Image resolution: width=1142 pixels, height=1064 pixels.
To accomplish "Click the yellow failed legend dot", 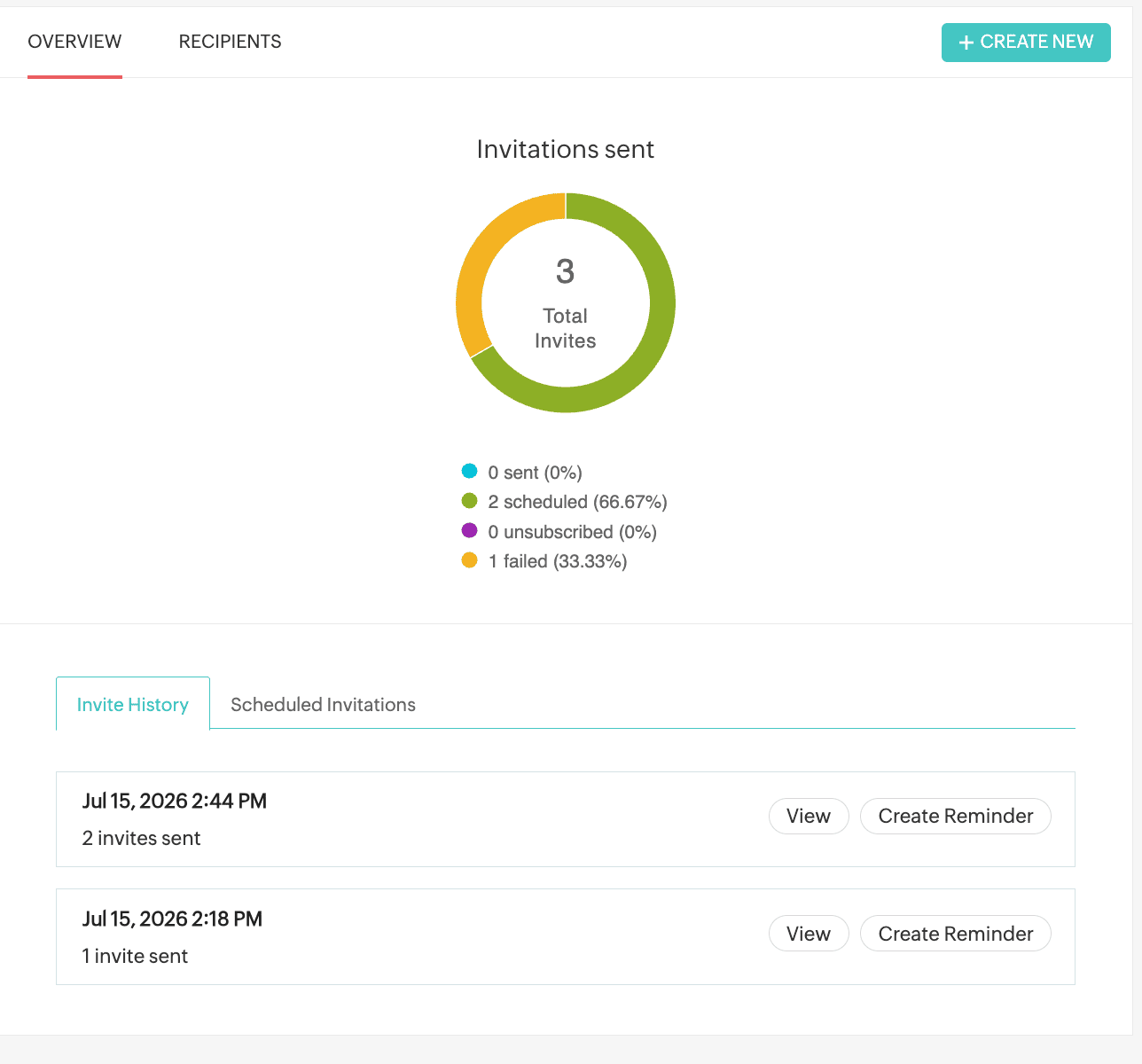I will (470, 560).
